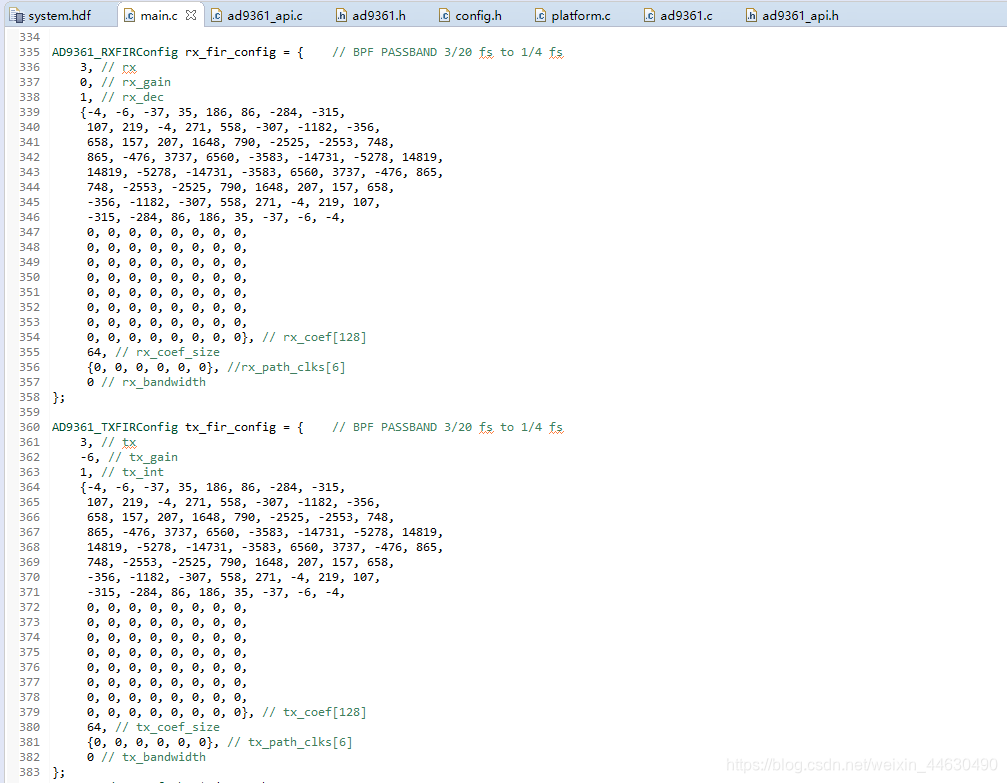Place cursor on rx_fir_config variable name
Viewport: 1007px width, 783px height.
pyautogui.click(x=231, y=52)
